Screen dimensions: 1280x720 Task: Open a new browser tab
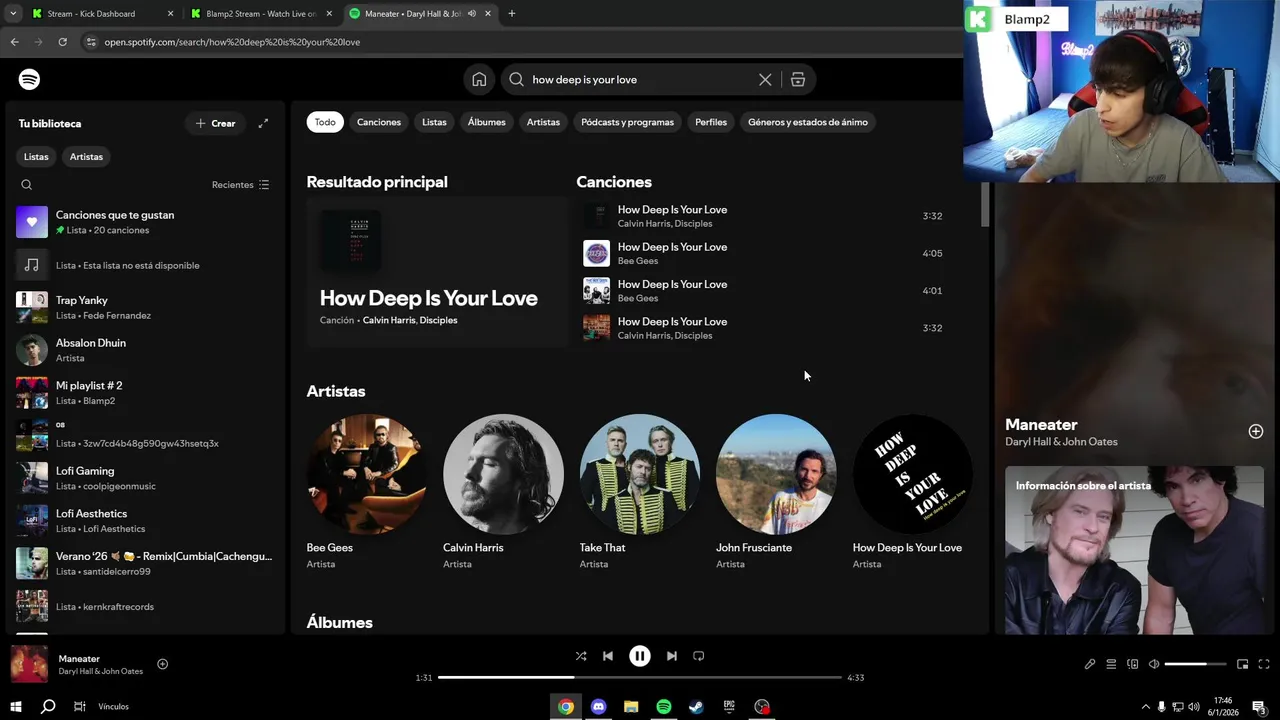pyautogui.click(x=512, y=14)
